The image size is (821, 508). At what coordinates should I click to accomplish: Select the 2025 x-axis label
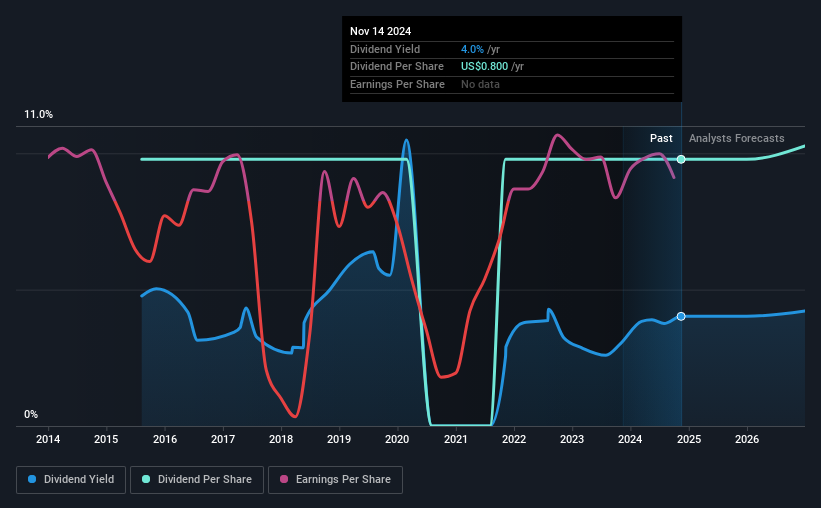click(x=689, y=439)
